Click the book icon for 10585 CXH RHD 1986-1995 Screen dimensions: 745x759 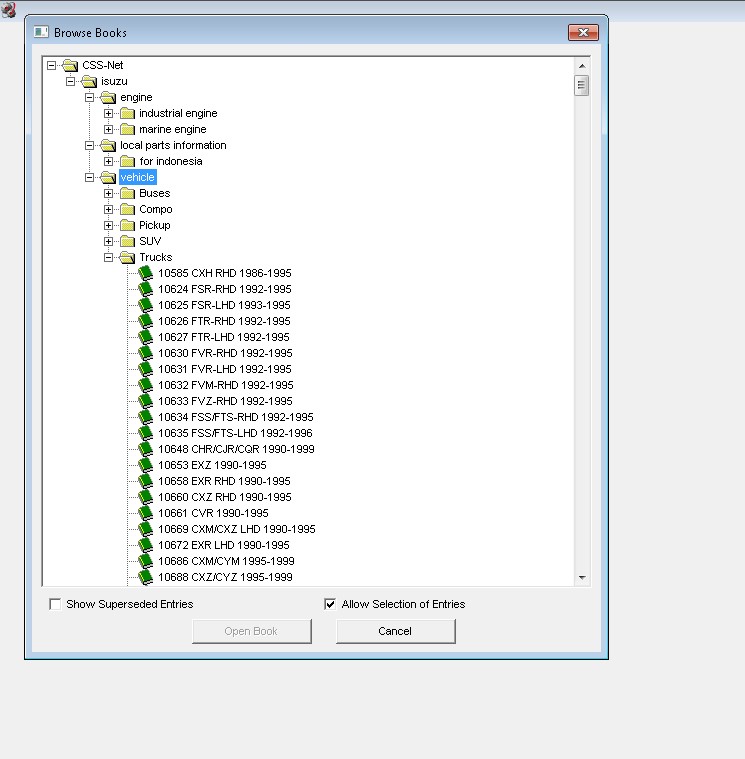145,273
